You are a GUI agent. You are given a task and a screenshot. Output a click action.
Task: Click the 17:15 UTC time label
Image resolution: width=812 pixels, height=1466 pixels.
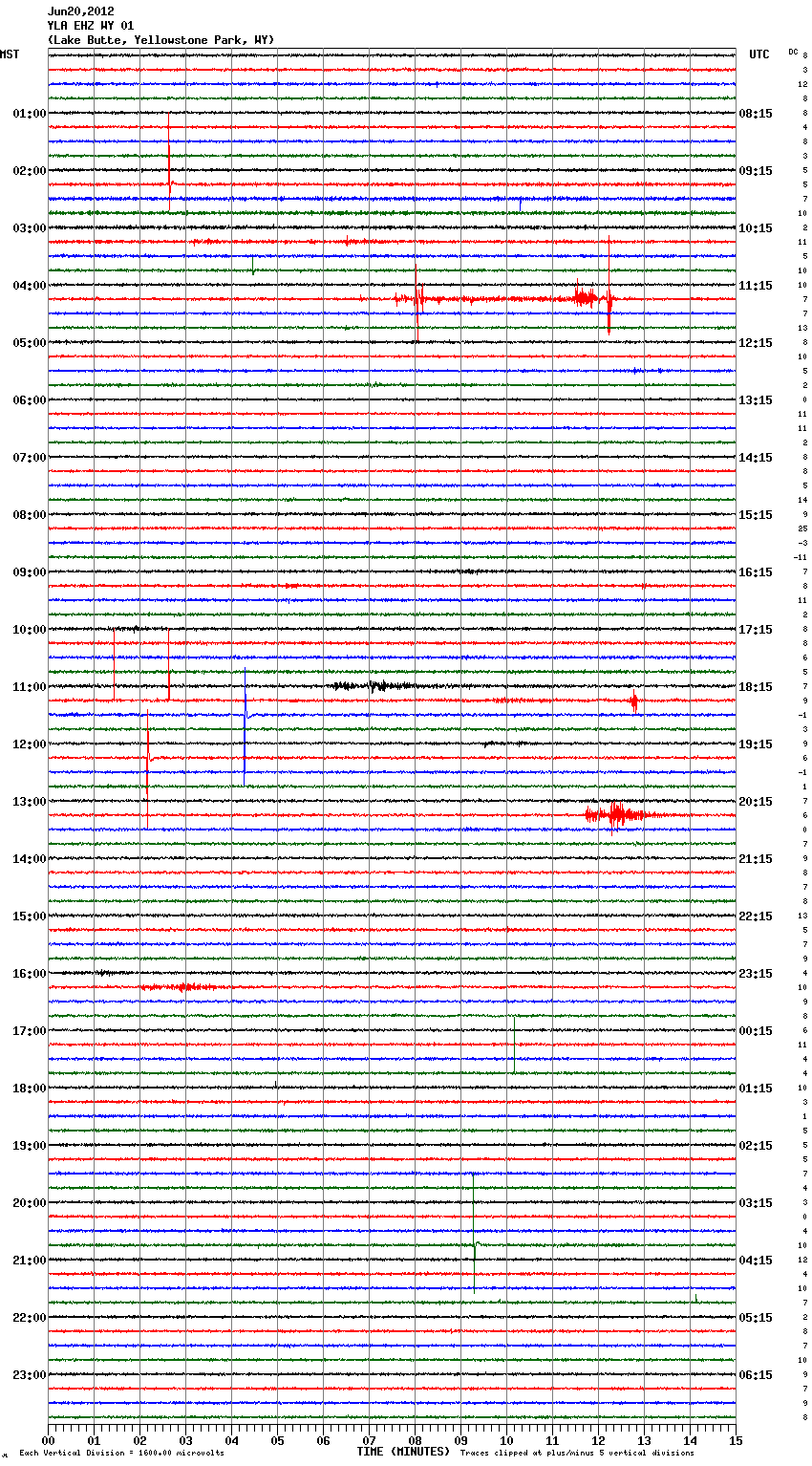click(x=756, y=630)
